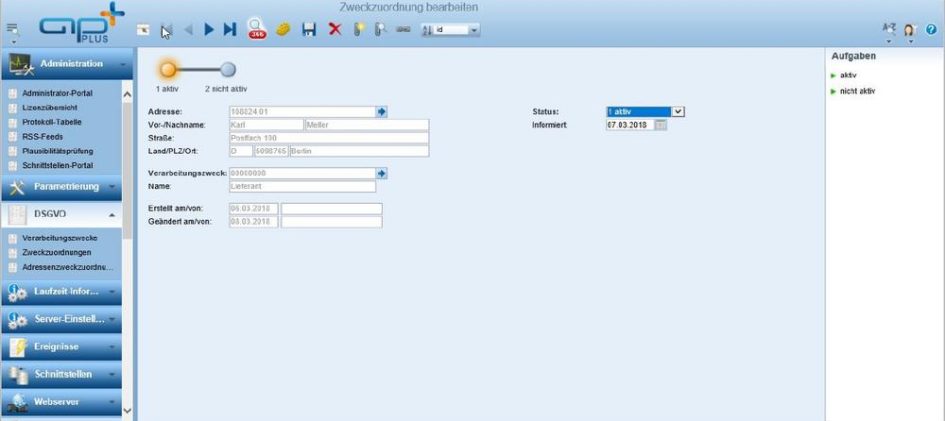The width and height of the screenshot is (945, 421).
Task: Open the search magnifier icon in toolbar
Action: coord(257,29)
